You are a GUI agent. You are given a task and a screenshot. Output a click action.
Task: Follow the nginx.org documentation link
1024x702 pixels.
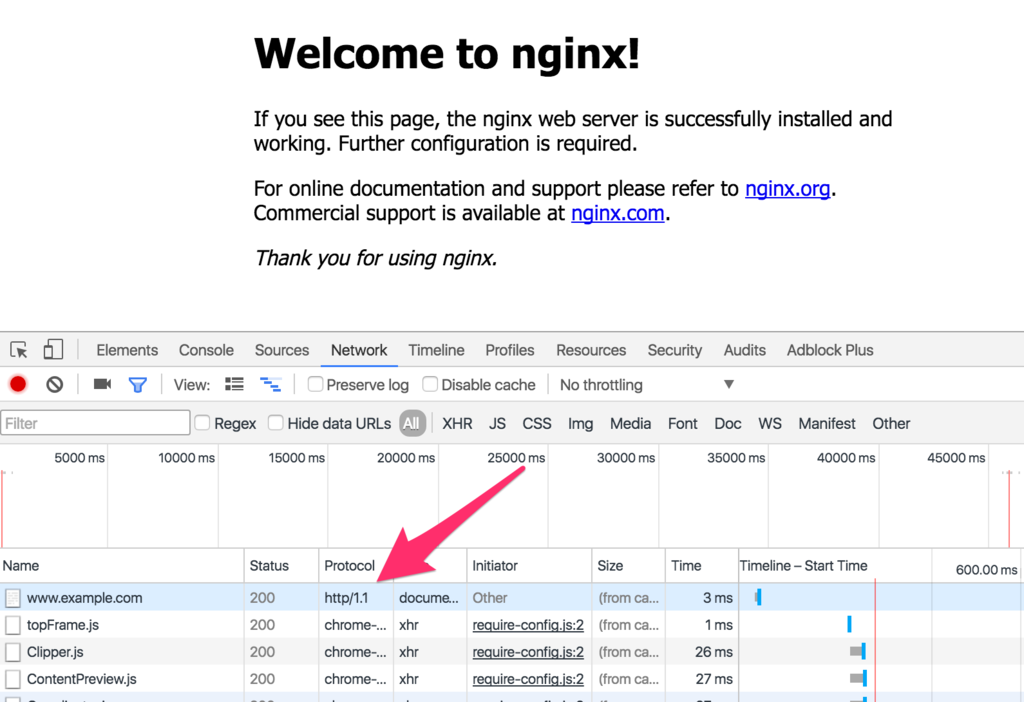tap(788, 188)
